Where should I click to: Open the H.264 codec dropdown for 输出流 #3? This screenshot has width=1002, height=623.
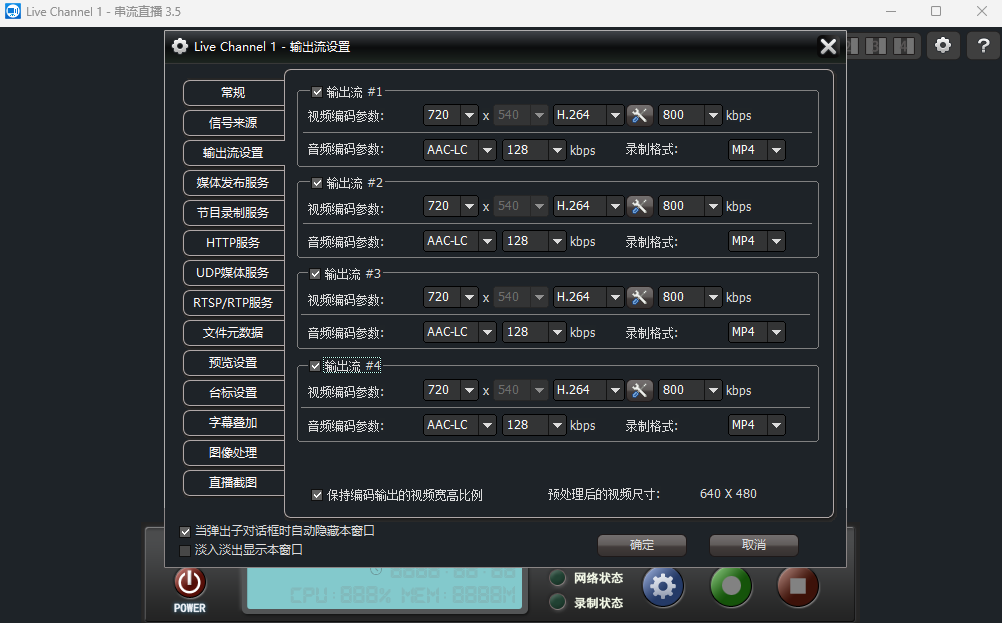tap(588, 297)
